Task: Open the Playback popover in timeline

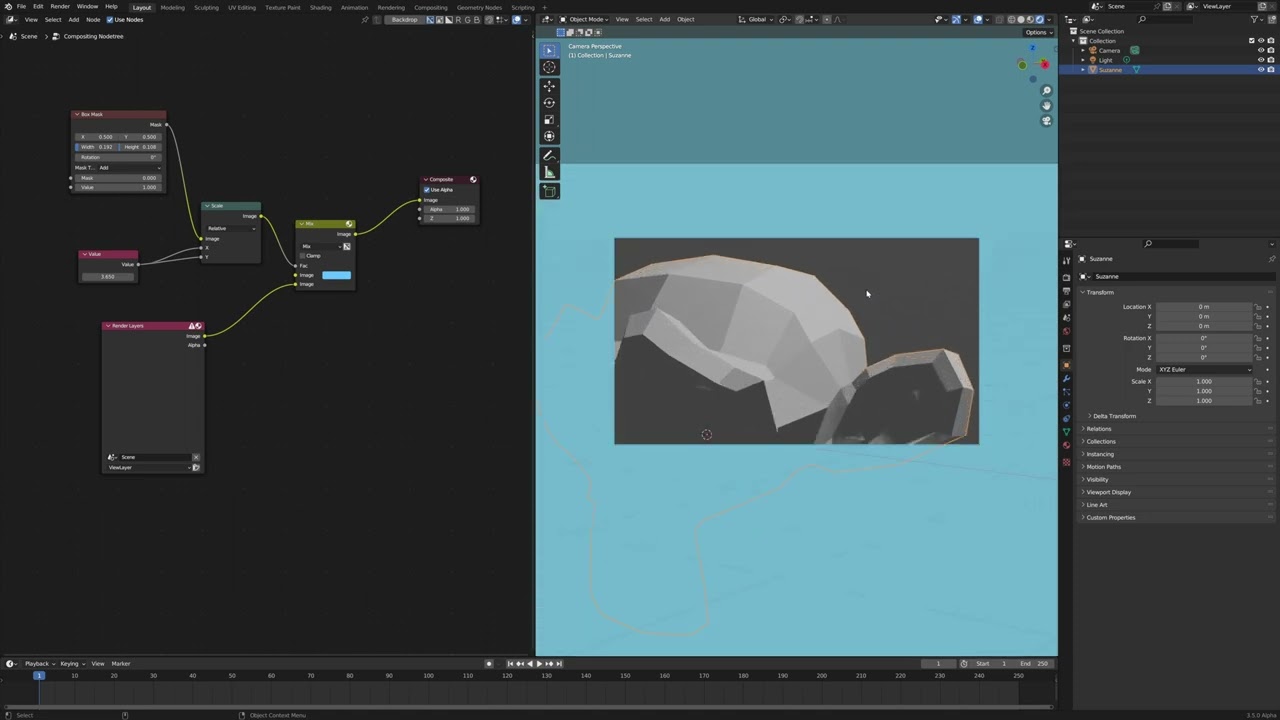Action: coord(39,664)
